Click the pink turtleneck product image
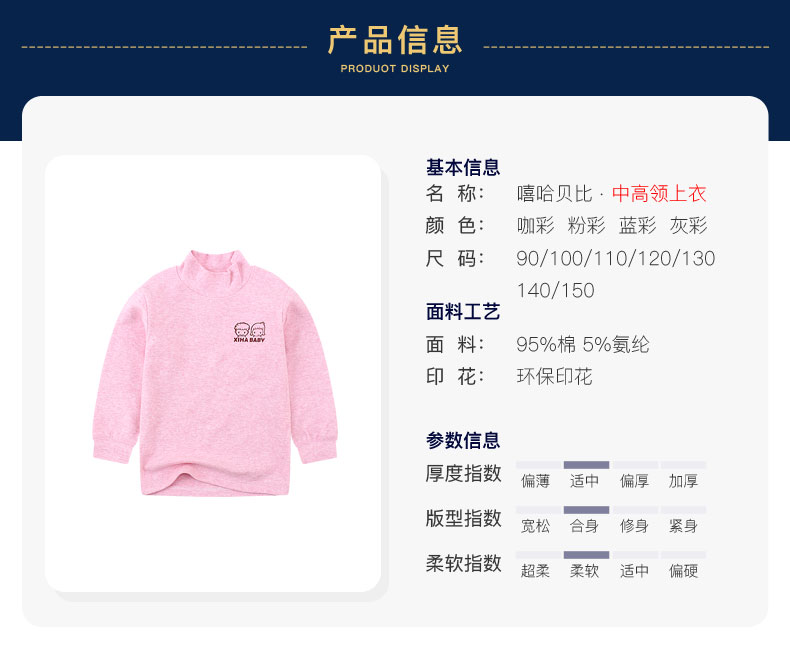 [215, 373]
